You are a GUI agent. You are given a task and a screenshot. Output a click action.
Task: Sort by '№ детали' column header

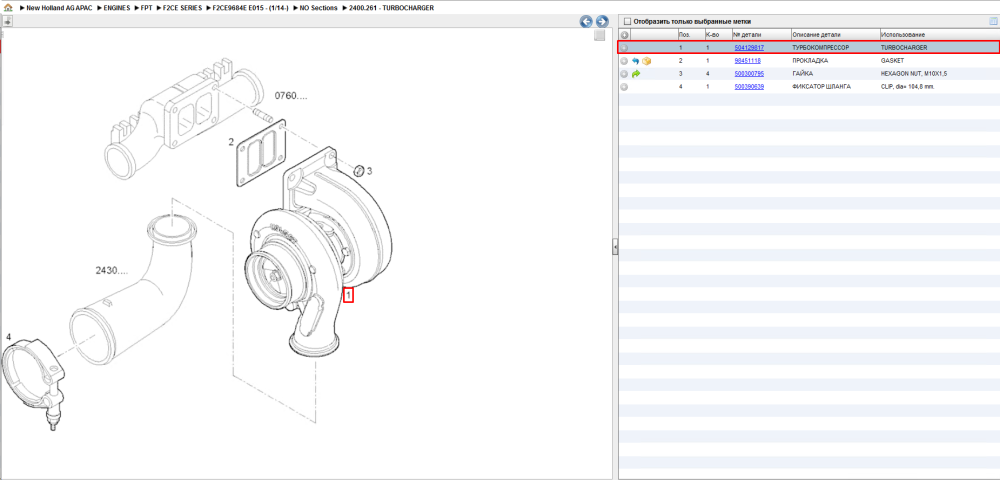[x=761, y=34]
